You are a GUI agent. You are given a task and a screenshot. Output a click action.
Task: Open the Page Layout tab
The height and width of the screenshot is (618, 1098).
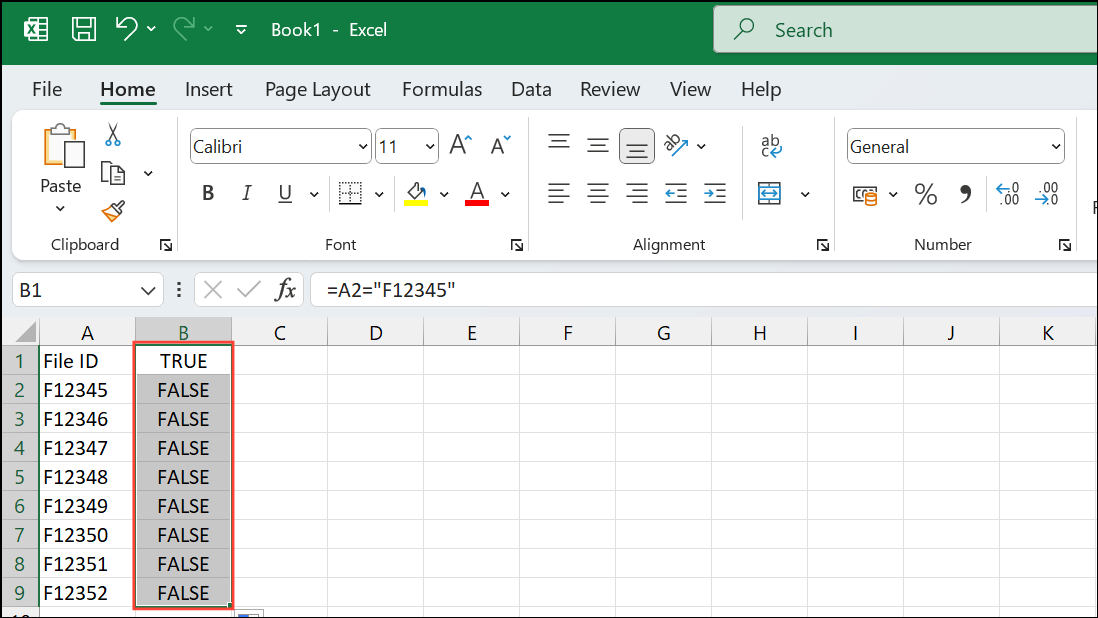(x=317, y=89)
